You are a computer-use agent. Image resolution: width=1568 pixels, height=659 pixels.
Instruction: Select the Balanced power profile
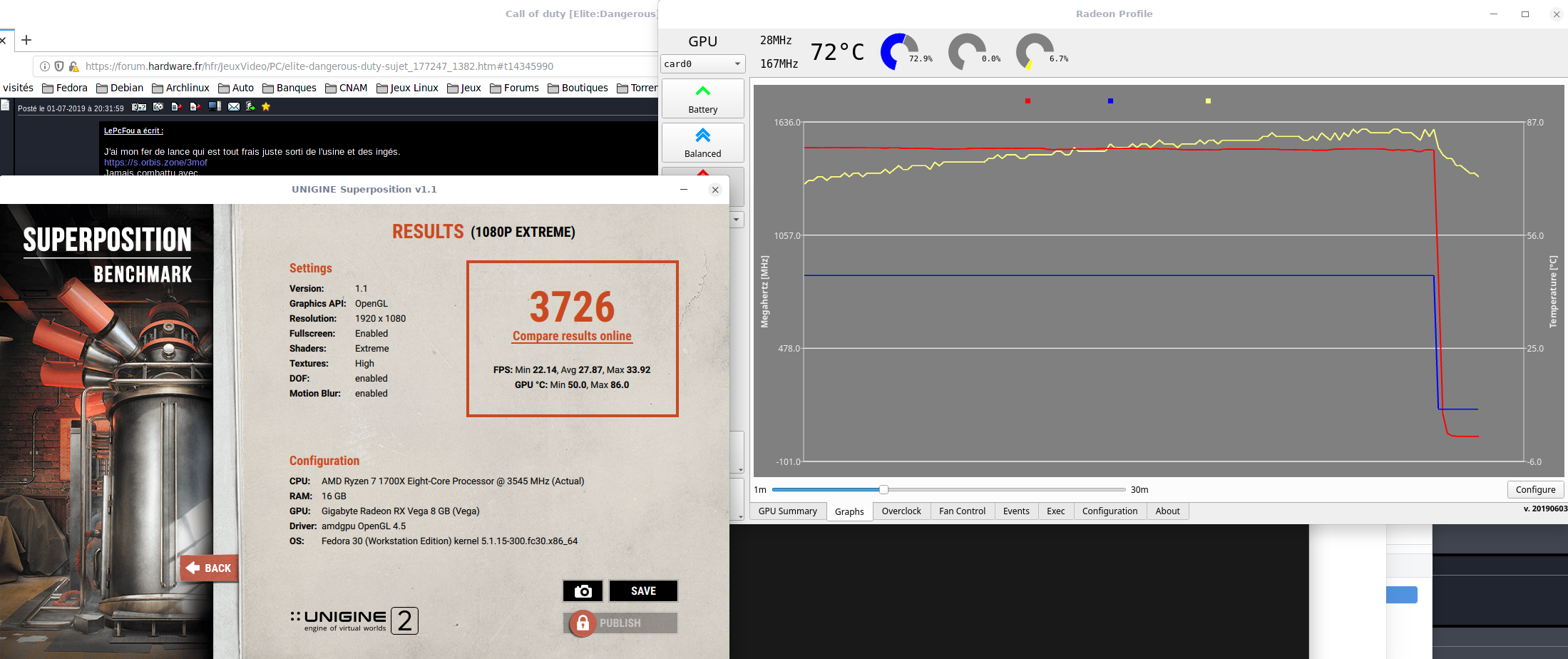click(703, 143)
